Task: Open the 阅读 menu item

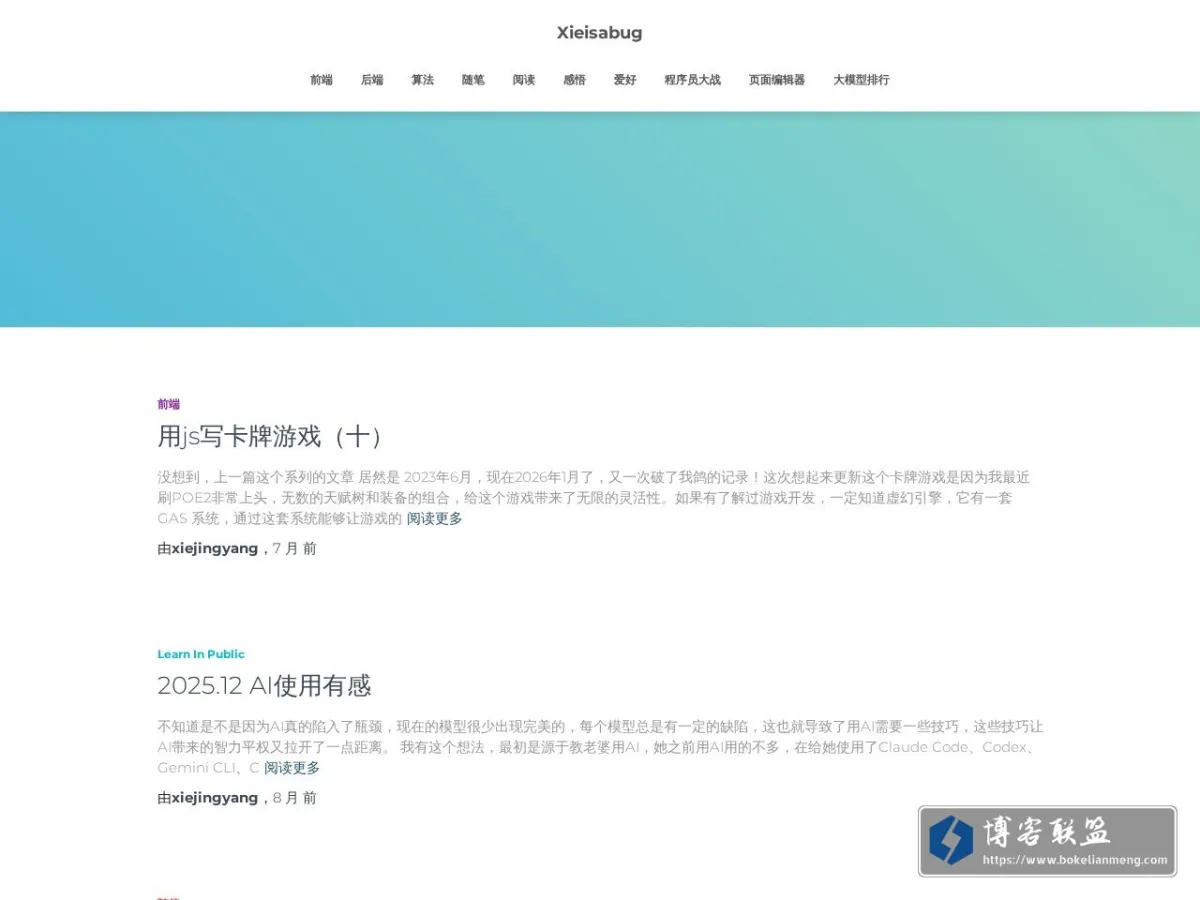Action: (524, 80)
